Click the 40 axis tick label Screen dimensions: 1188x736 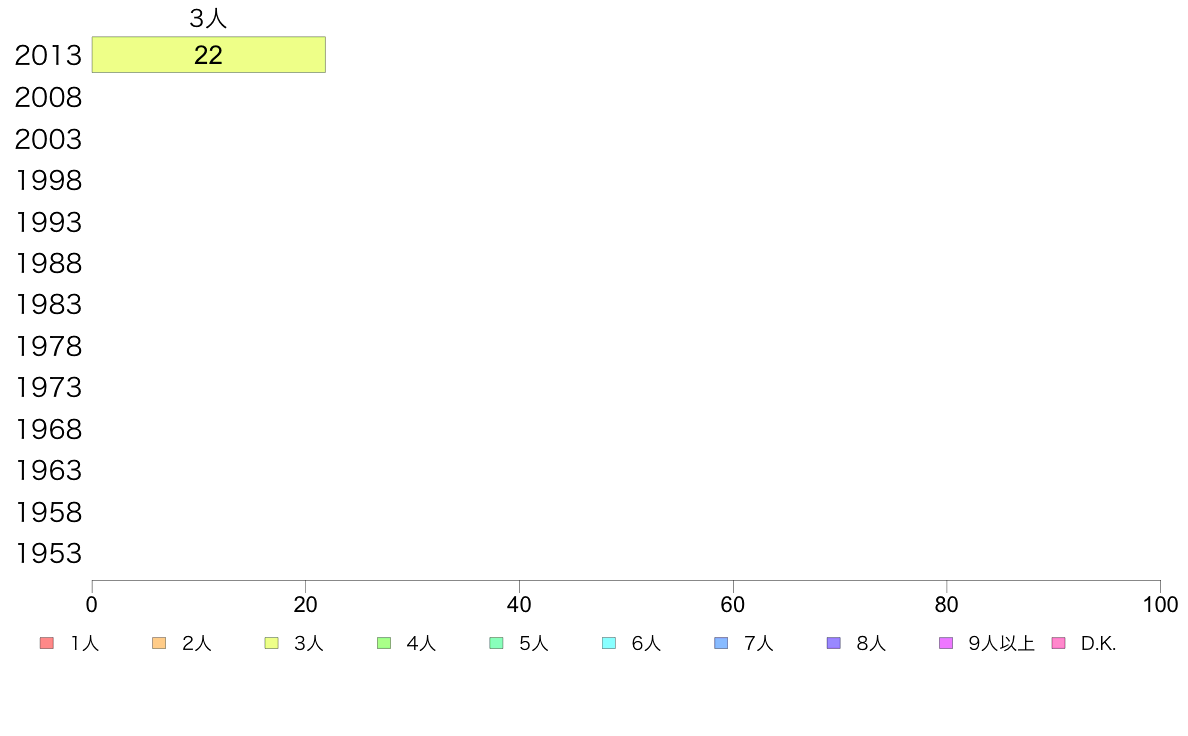(x=519, y=605)
